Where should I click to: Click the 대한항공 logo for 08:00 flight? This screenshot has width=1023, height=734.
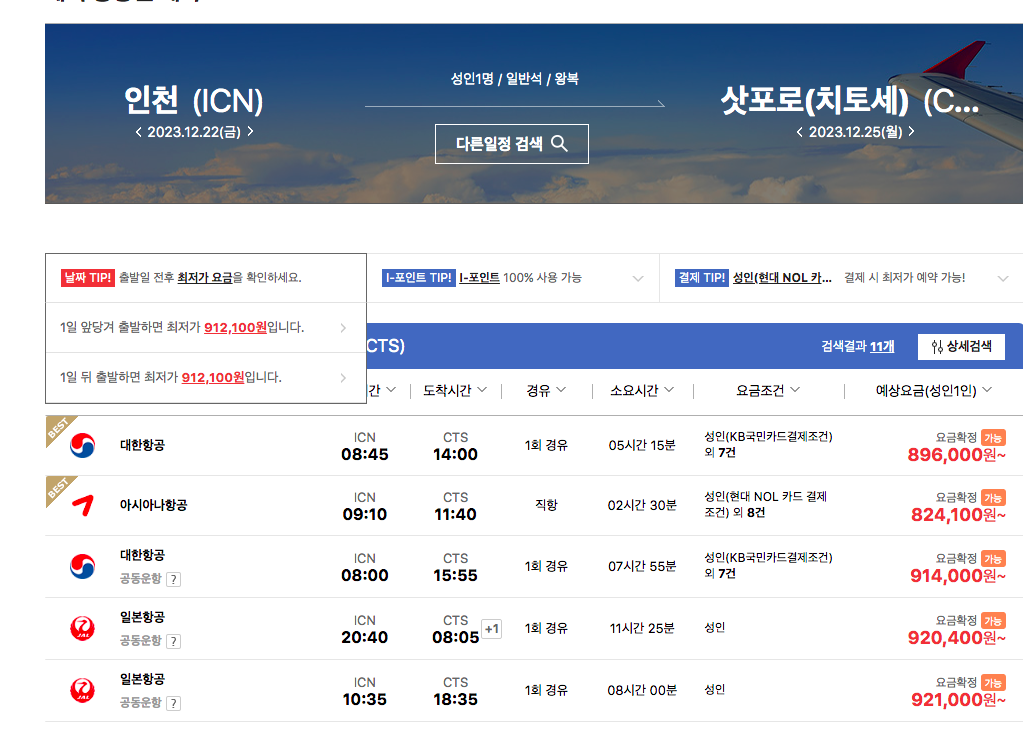point(83,566)
